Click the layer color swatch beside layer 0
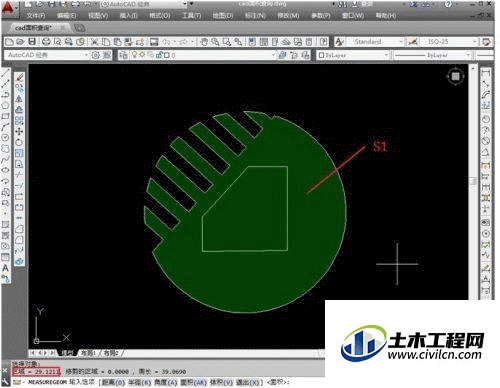The image size is (500, 388). (167, 55)
